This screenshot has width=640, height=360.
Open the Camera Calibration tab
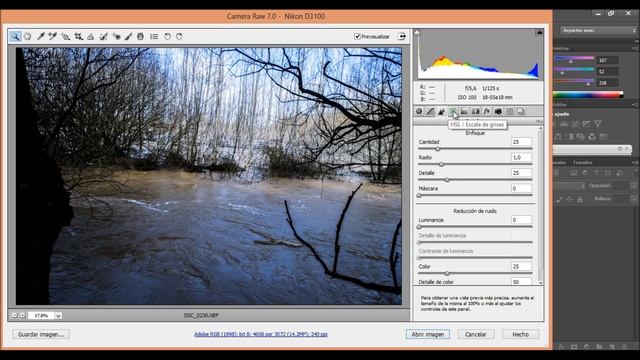[498, 111]
